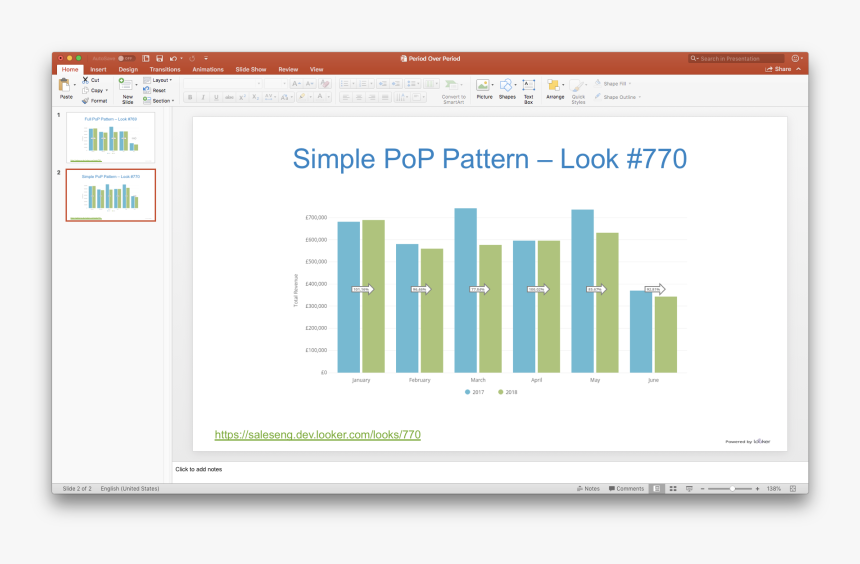
Task: Clear all text formatting
Action: [x=325, y=83]
